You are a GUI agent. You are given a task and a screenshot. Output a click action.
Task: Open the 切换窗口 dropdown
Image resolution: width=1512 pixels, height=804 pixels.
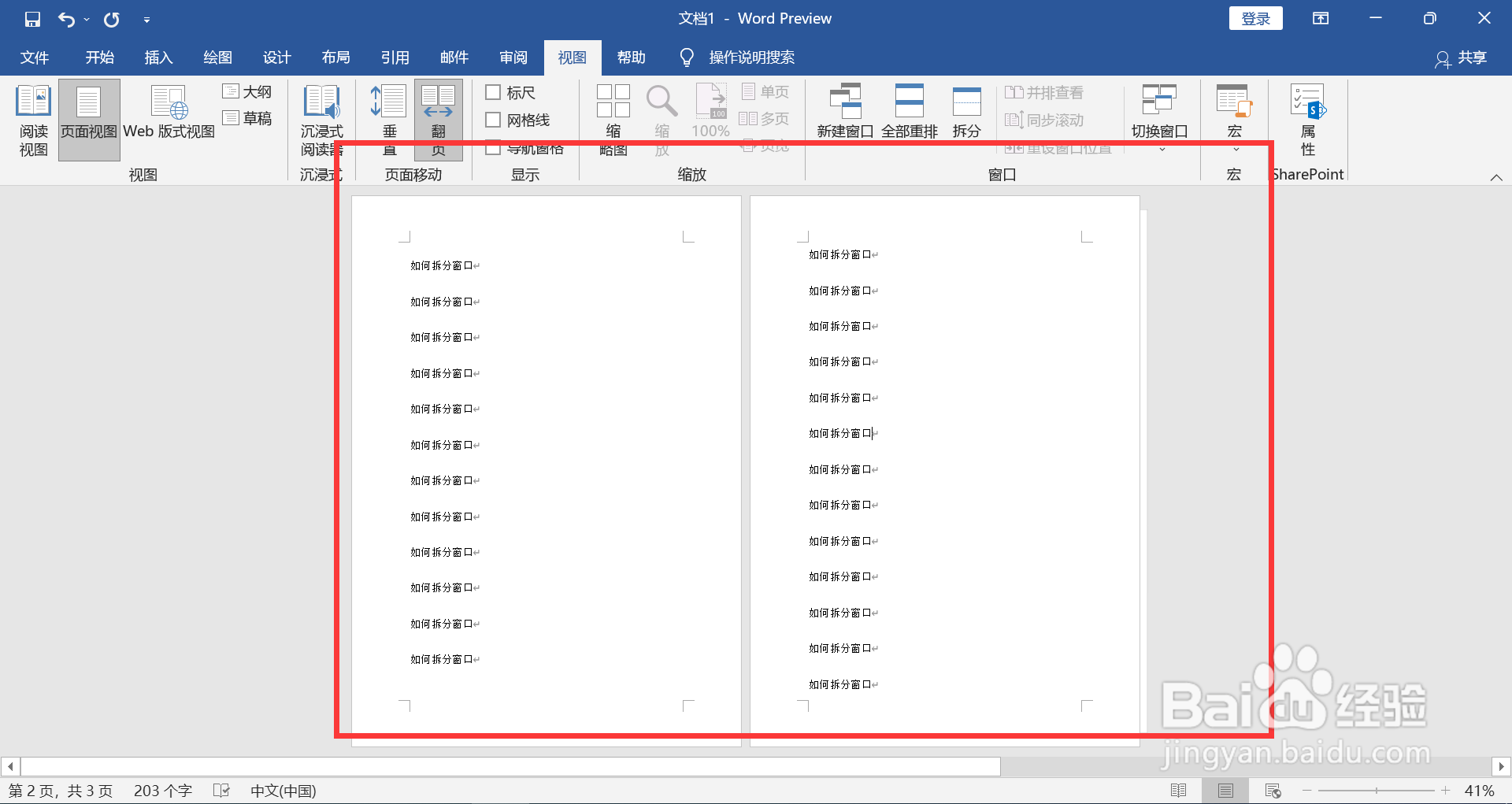click(x=1160, y=118)
